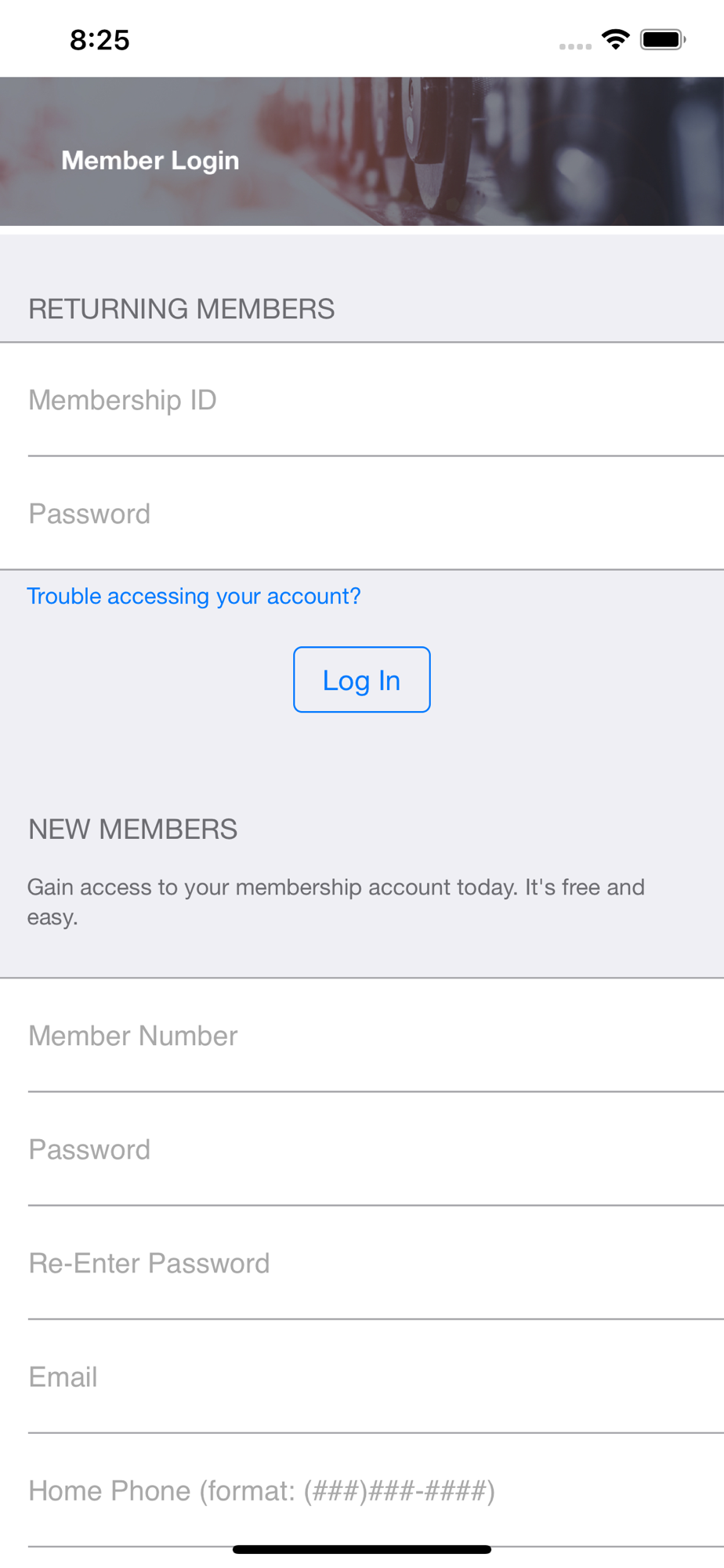Tap the Wi-Fi status icon

616,39
